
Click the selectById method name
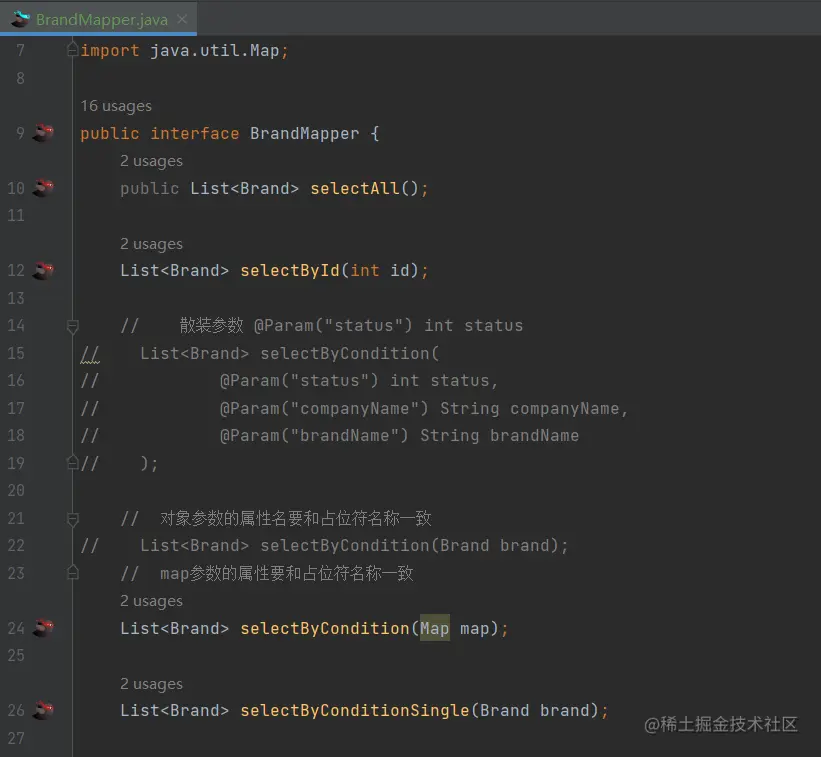pyautogui.click(x=290, y=271)
